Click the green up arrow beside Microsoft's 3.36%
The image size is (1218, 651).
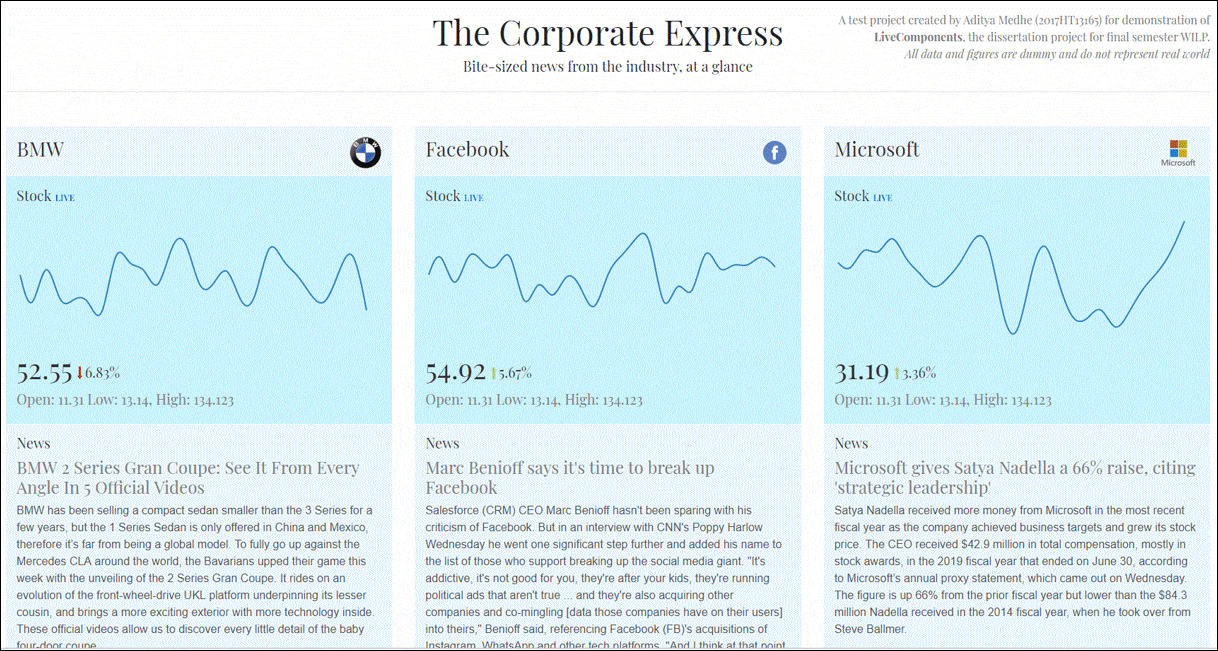coord(897,373)
